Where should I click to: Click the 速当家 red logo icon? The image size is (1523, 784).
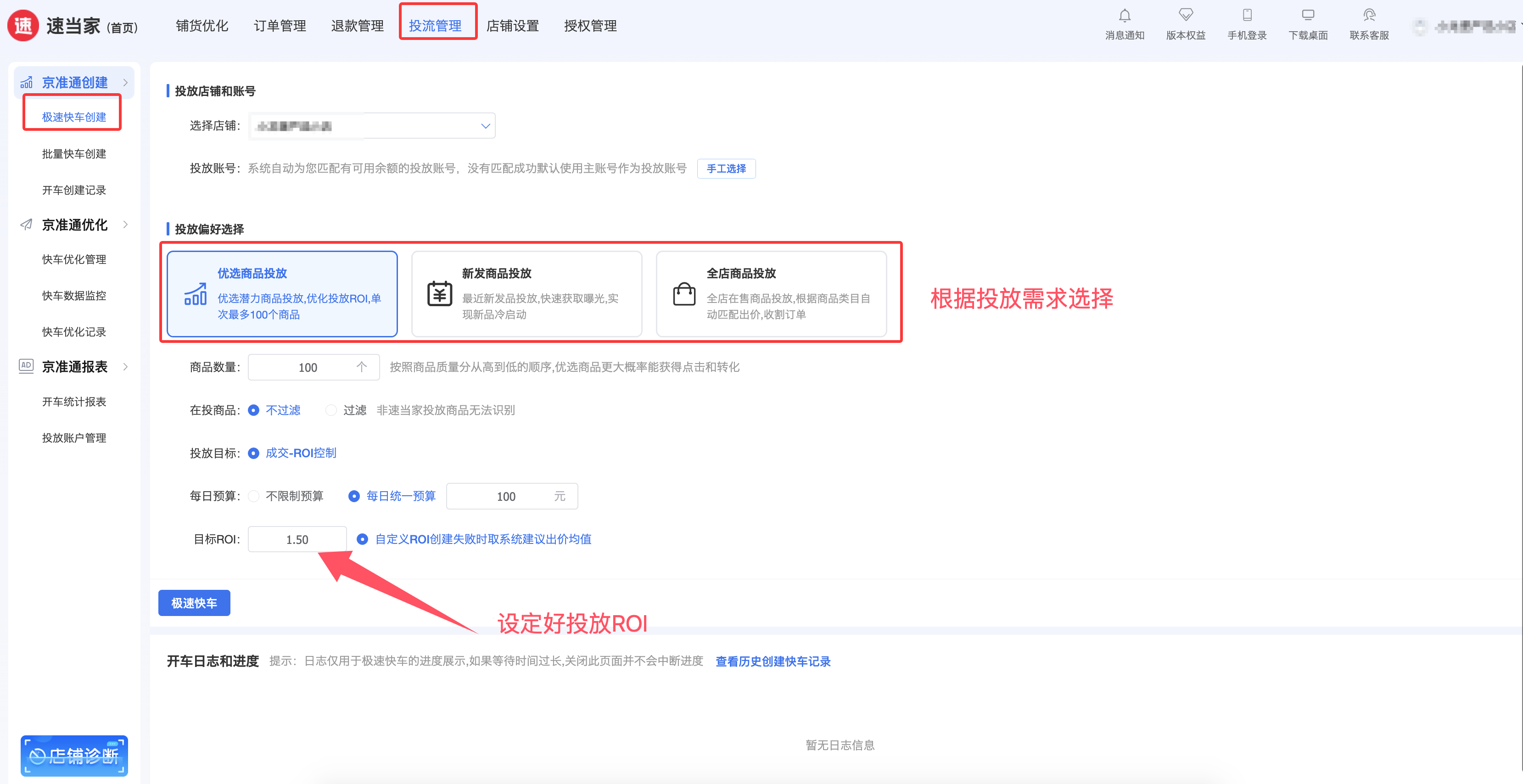tap(23, 26)
